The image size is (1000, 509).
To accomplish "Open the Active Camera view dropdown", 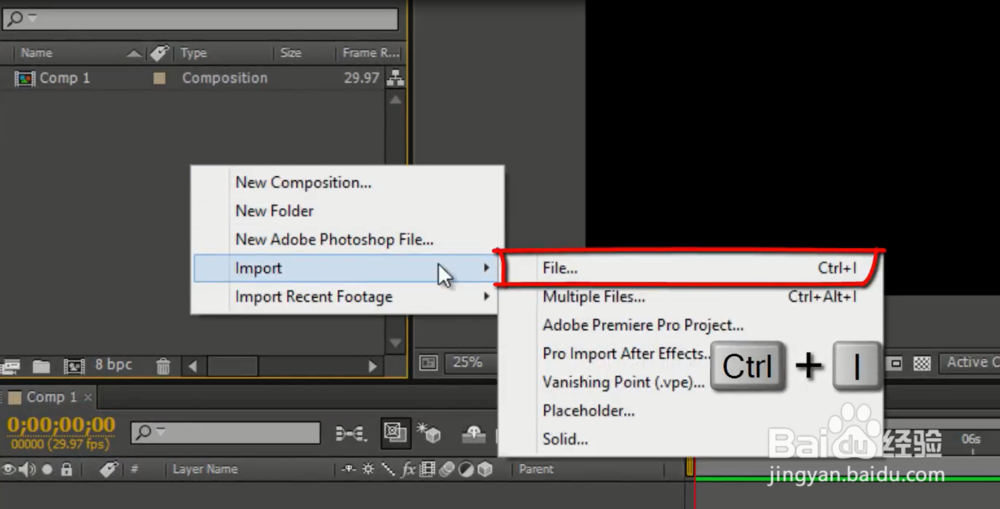I will pyautogui.click(x=969, y=362).
